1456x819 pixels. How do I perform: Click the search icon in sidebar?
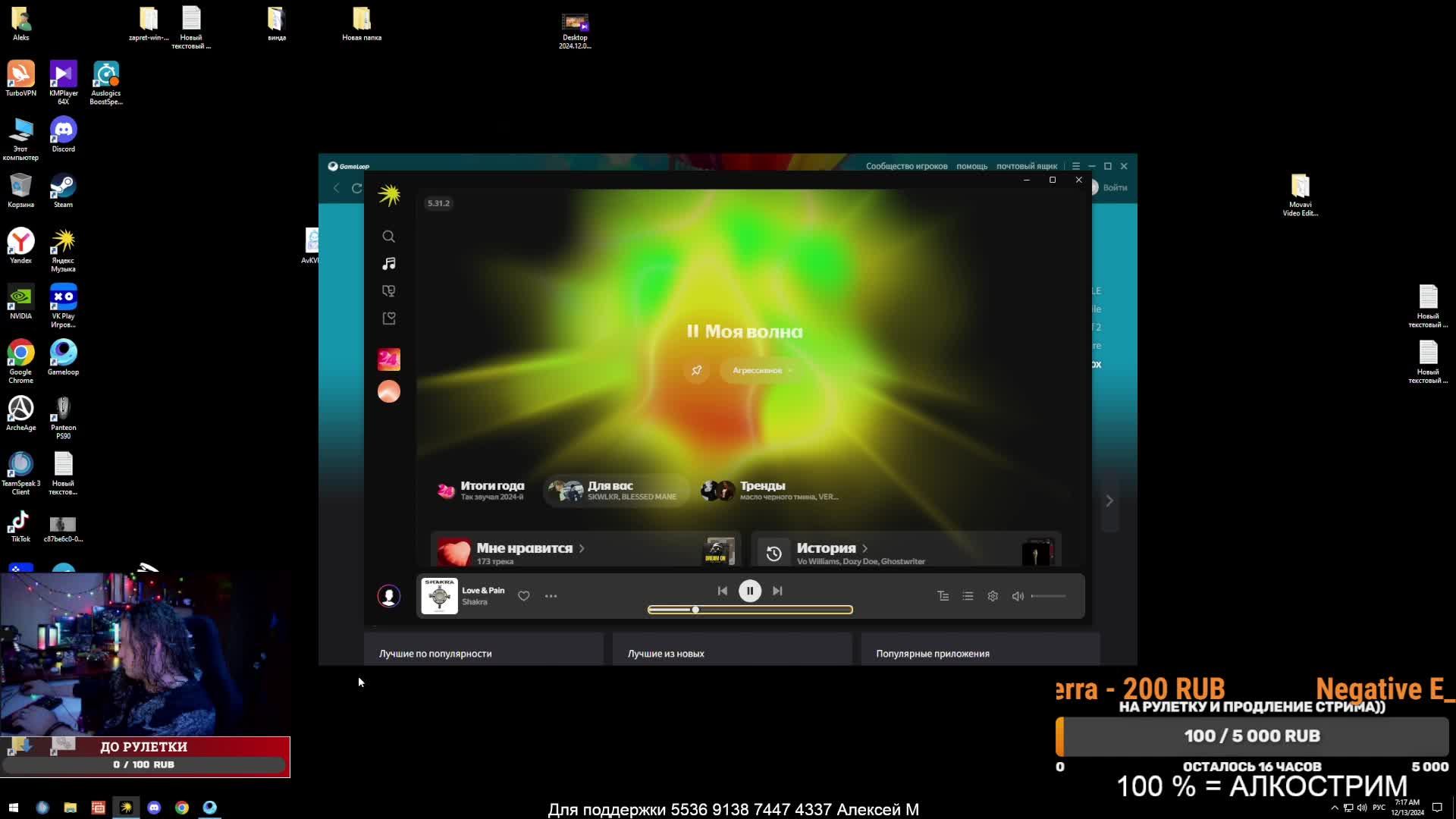coord(389,235)
